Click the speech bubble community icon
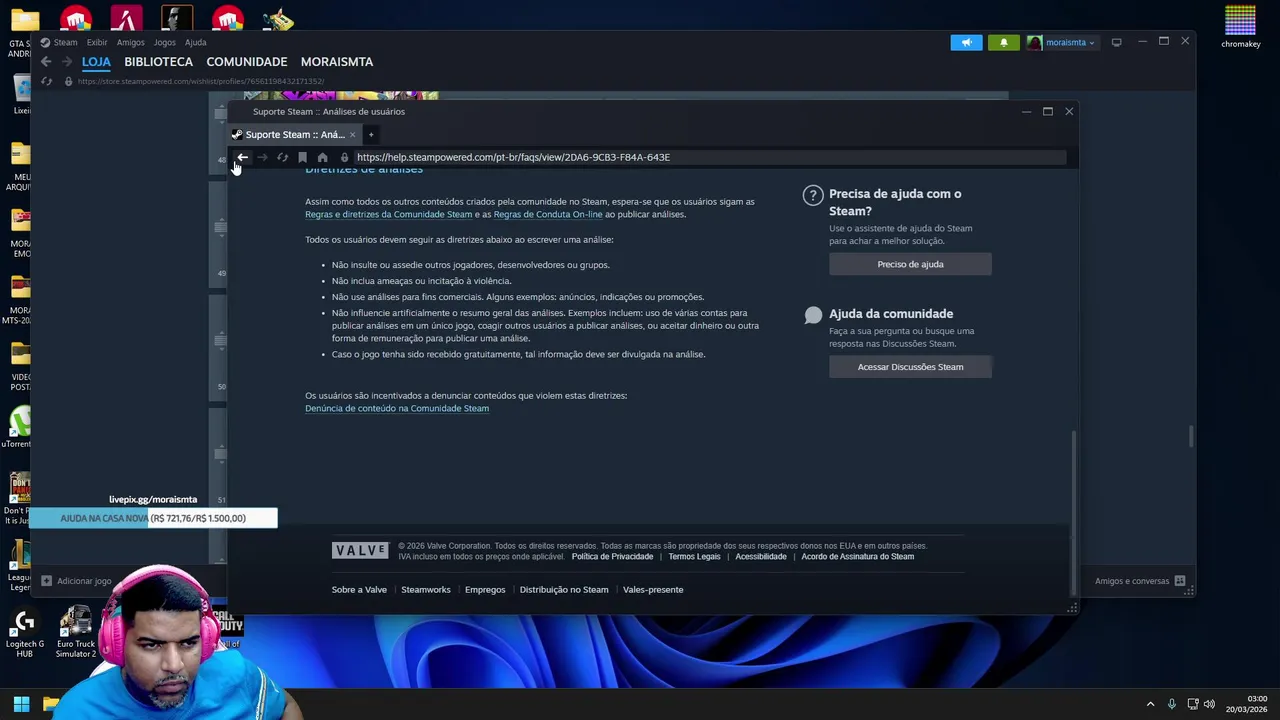This screenshot has height=720, width=1280. [813, 316]
